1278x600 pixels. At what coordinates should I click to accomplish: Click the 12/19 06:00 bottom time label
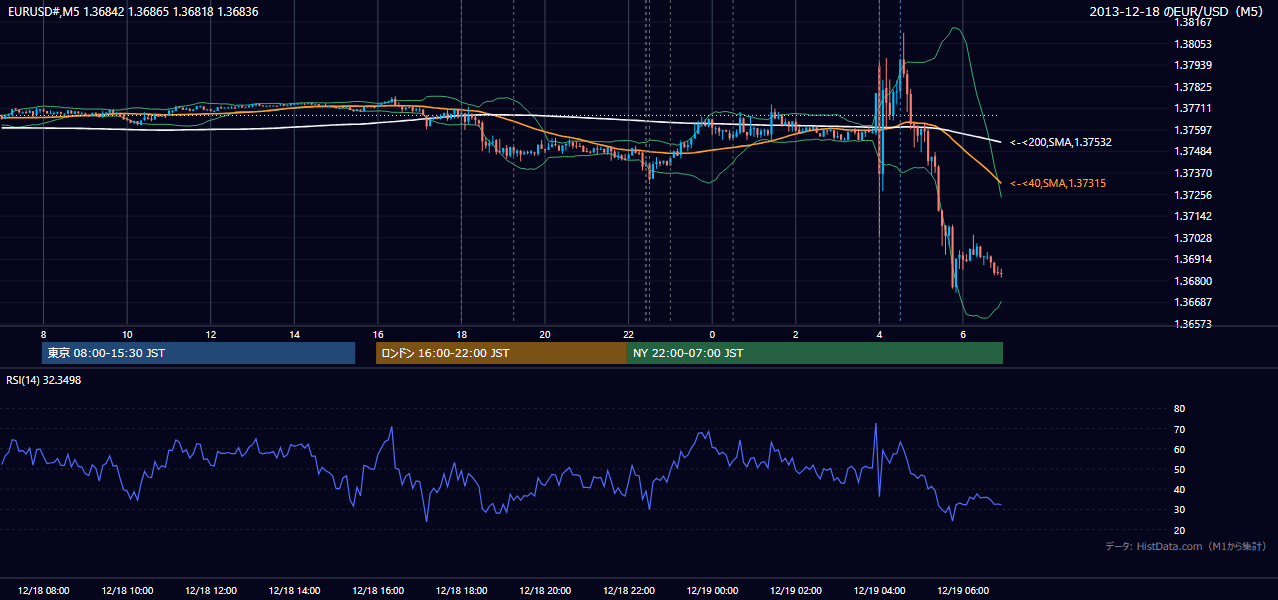(x=963, y=590)
